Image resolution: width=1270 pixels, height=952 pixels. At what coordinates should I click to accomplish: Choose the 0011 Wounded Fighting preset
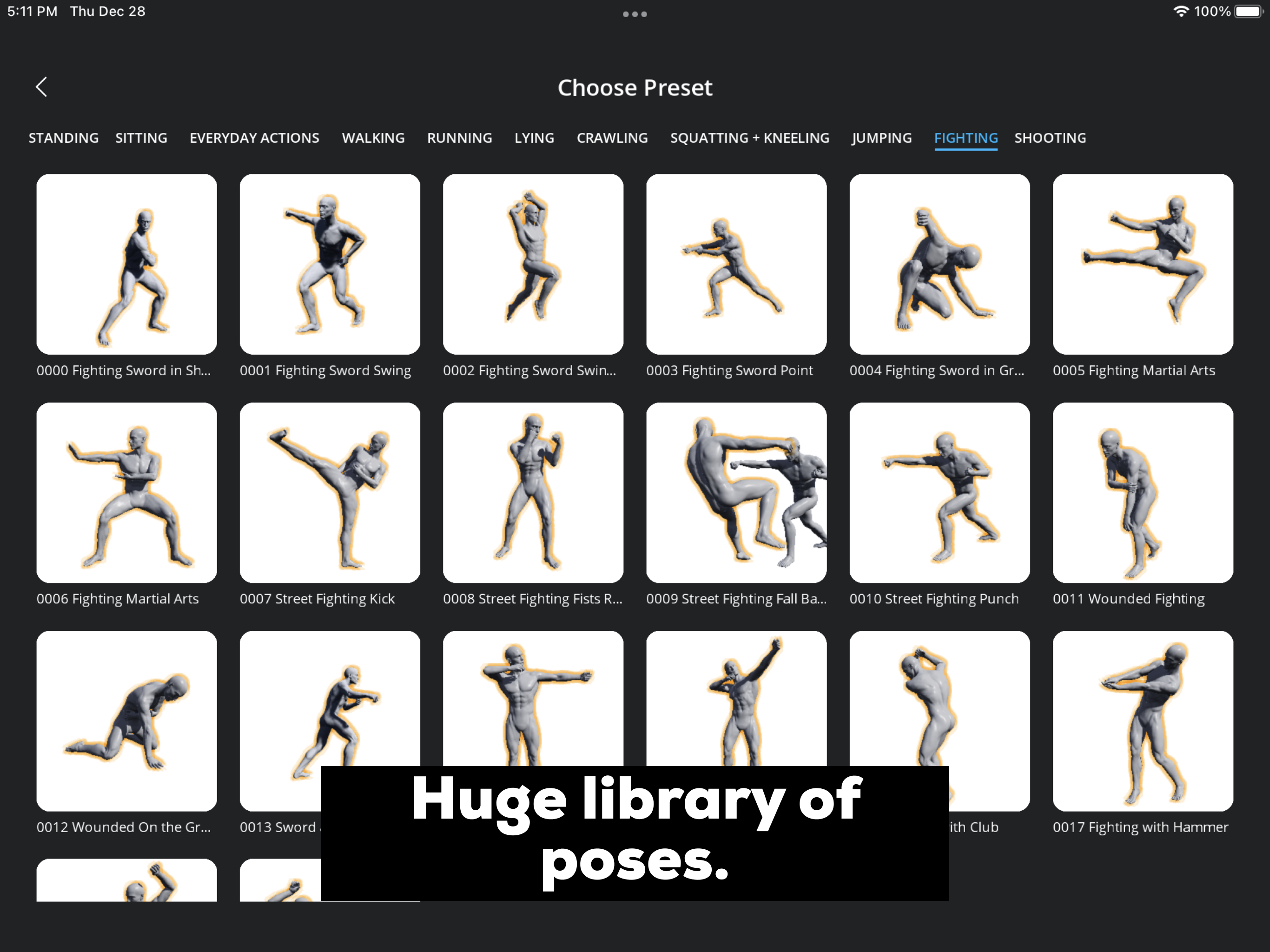pos(1143,493)
